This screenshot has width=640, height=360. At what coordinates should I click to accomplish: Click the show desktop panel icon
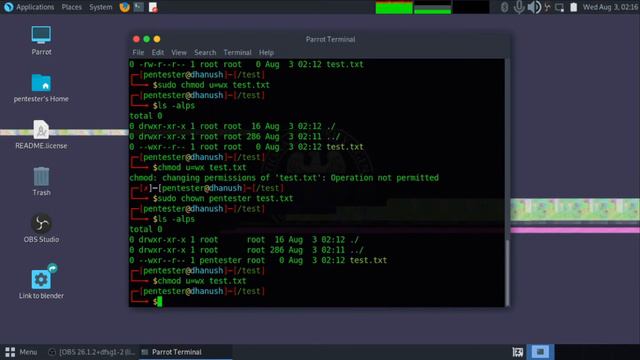pos(518,352)
